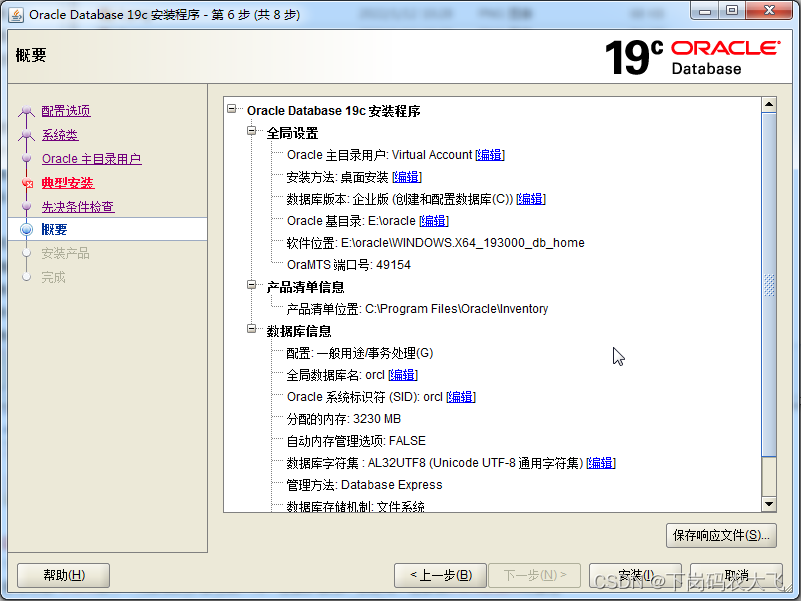This screenshot has height=601, width=801.
Task: Edit the Oracle 系统标识符 (SID) setting
Action: click(x=461, y=397)
